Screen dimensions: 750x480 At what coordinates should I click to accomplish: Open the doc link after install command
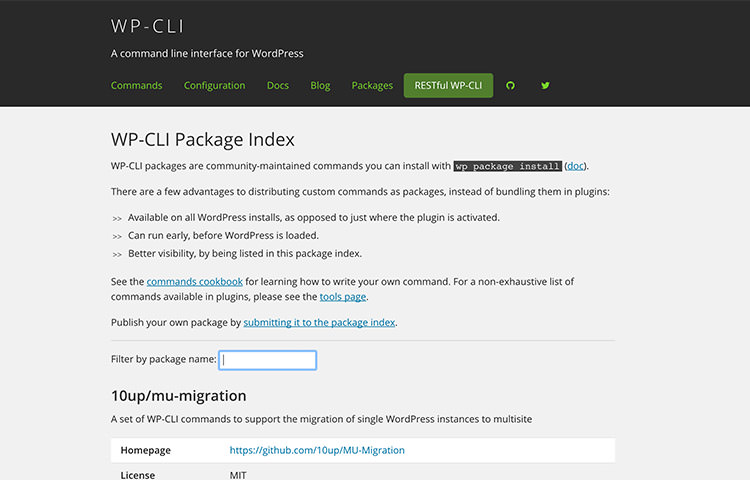click(x=575, y=166)
